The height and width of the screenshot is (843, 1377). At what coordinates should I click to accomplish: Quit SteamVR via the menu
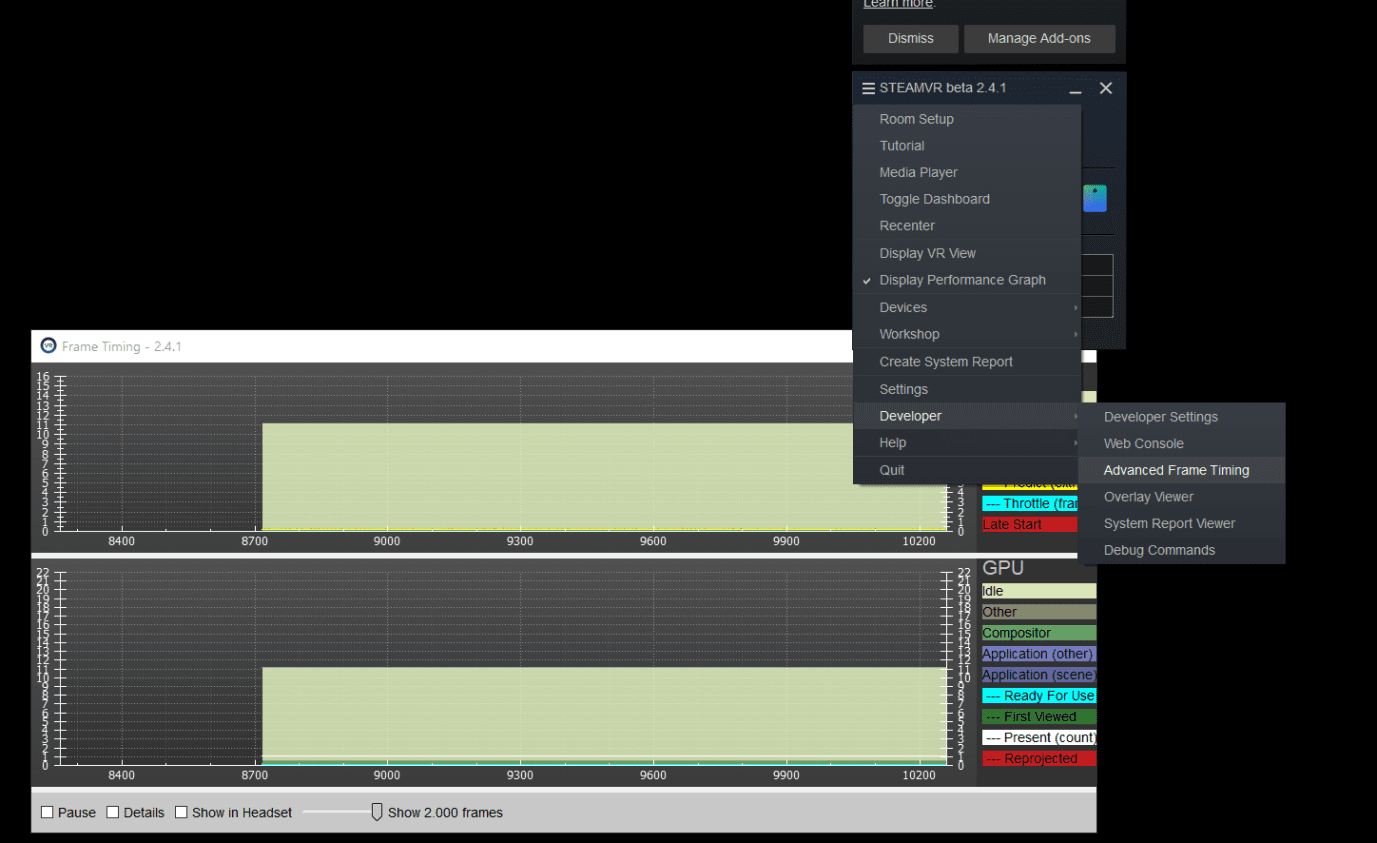tap(966, 470)
